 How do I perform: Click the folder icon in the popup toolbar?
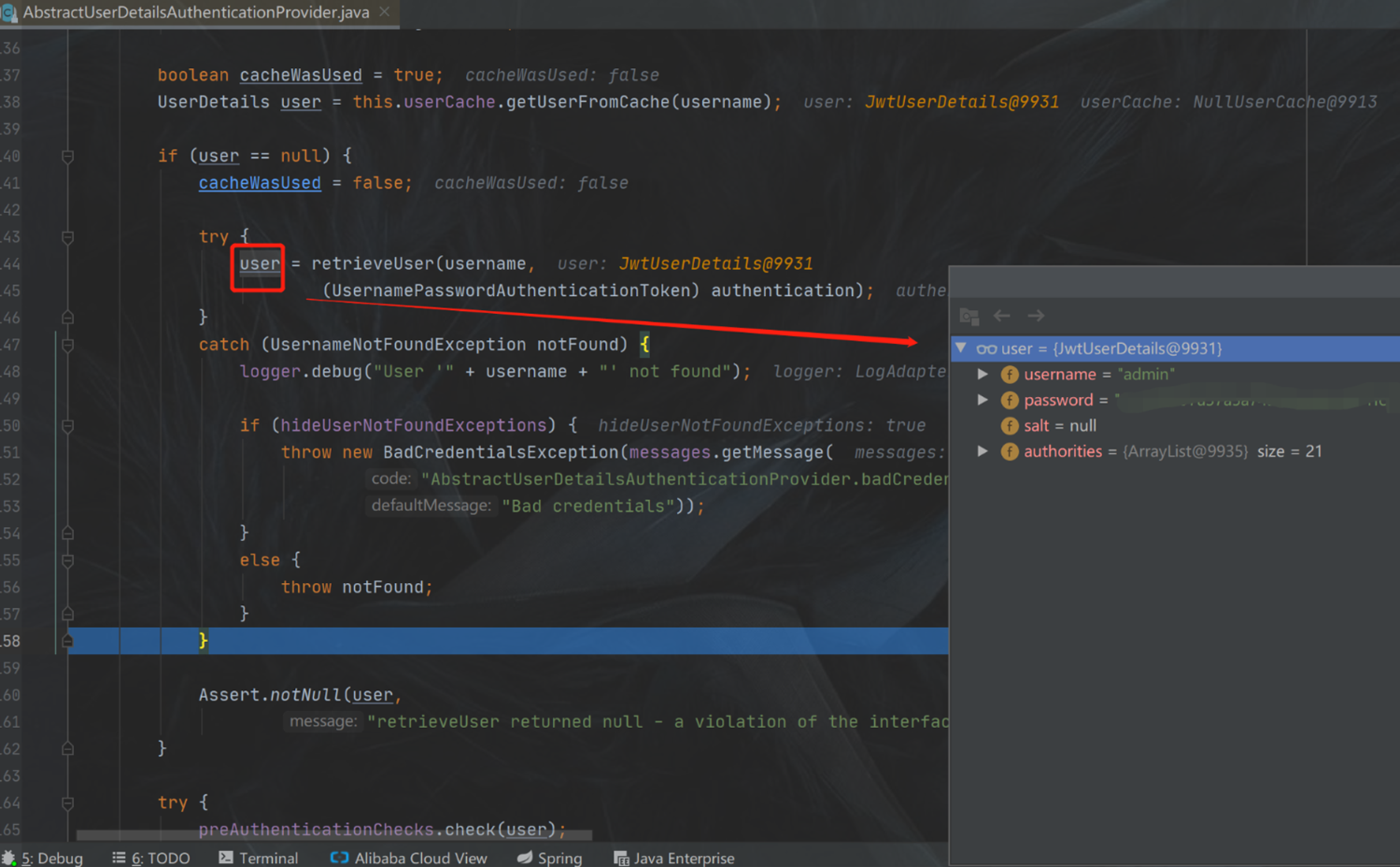(969, 316)
